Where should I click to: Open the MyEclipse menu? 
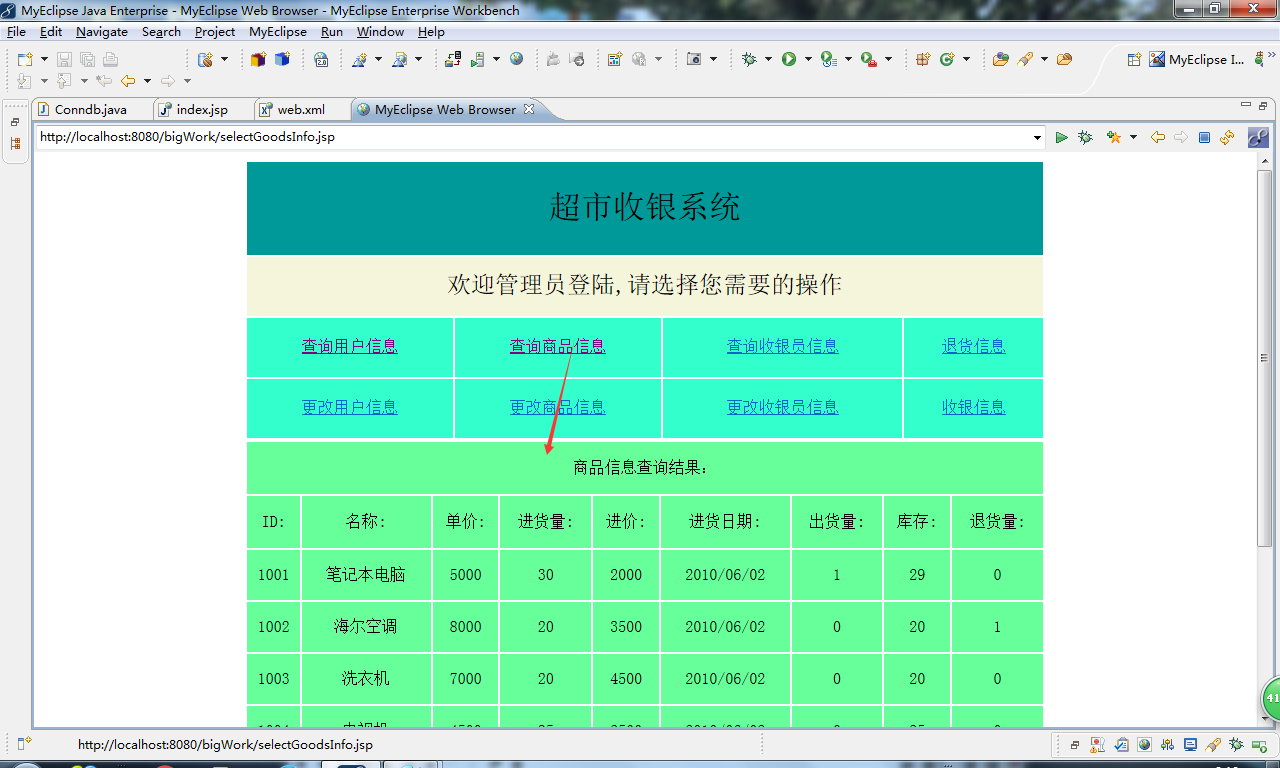[278, 32]
